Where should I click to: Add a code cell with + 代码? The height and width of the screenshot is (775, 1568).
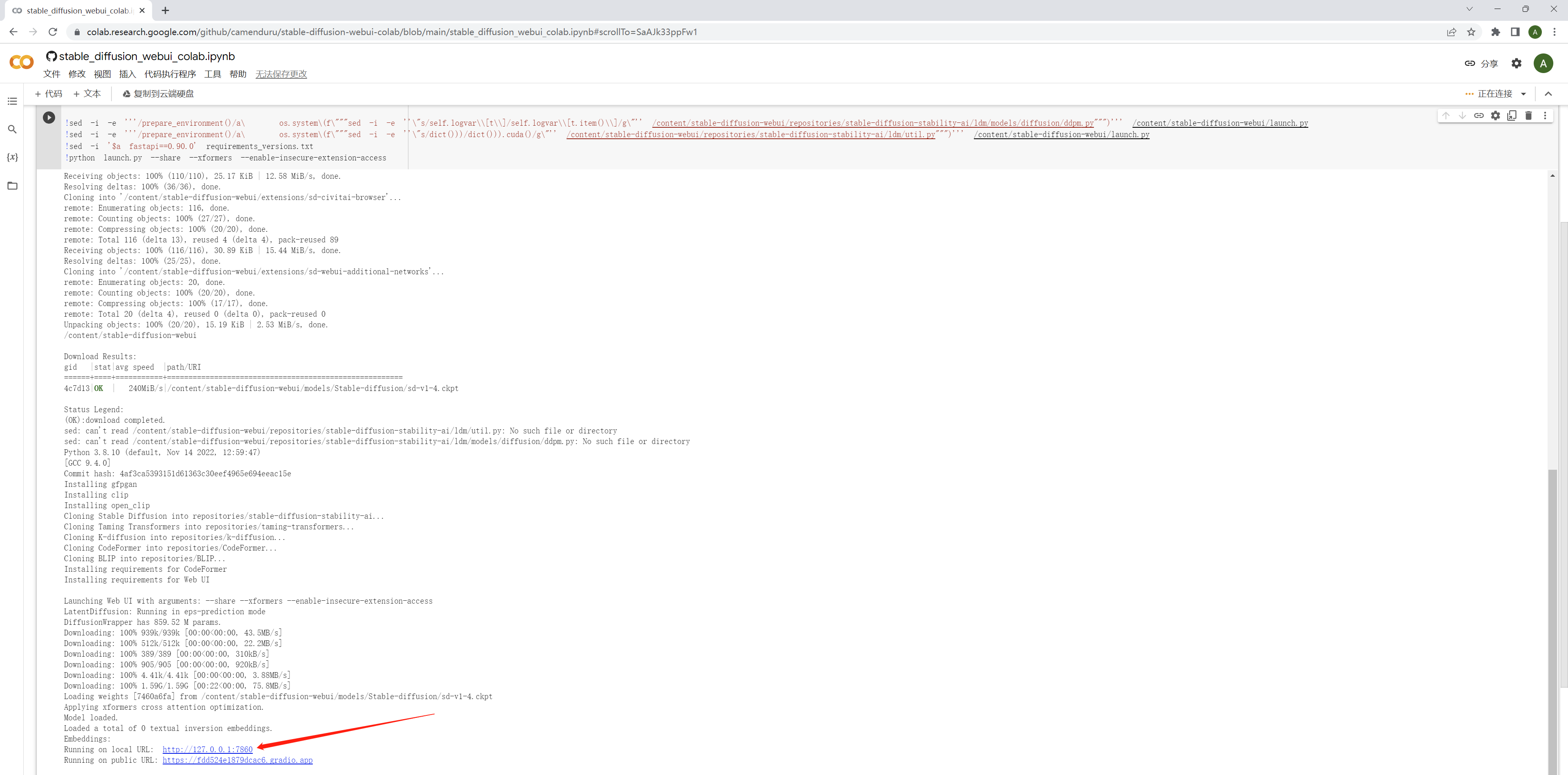click(x=49, y=94)
